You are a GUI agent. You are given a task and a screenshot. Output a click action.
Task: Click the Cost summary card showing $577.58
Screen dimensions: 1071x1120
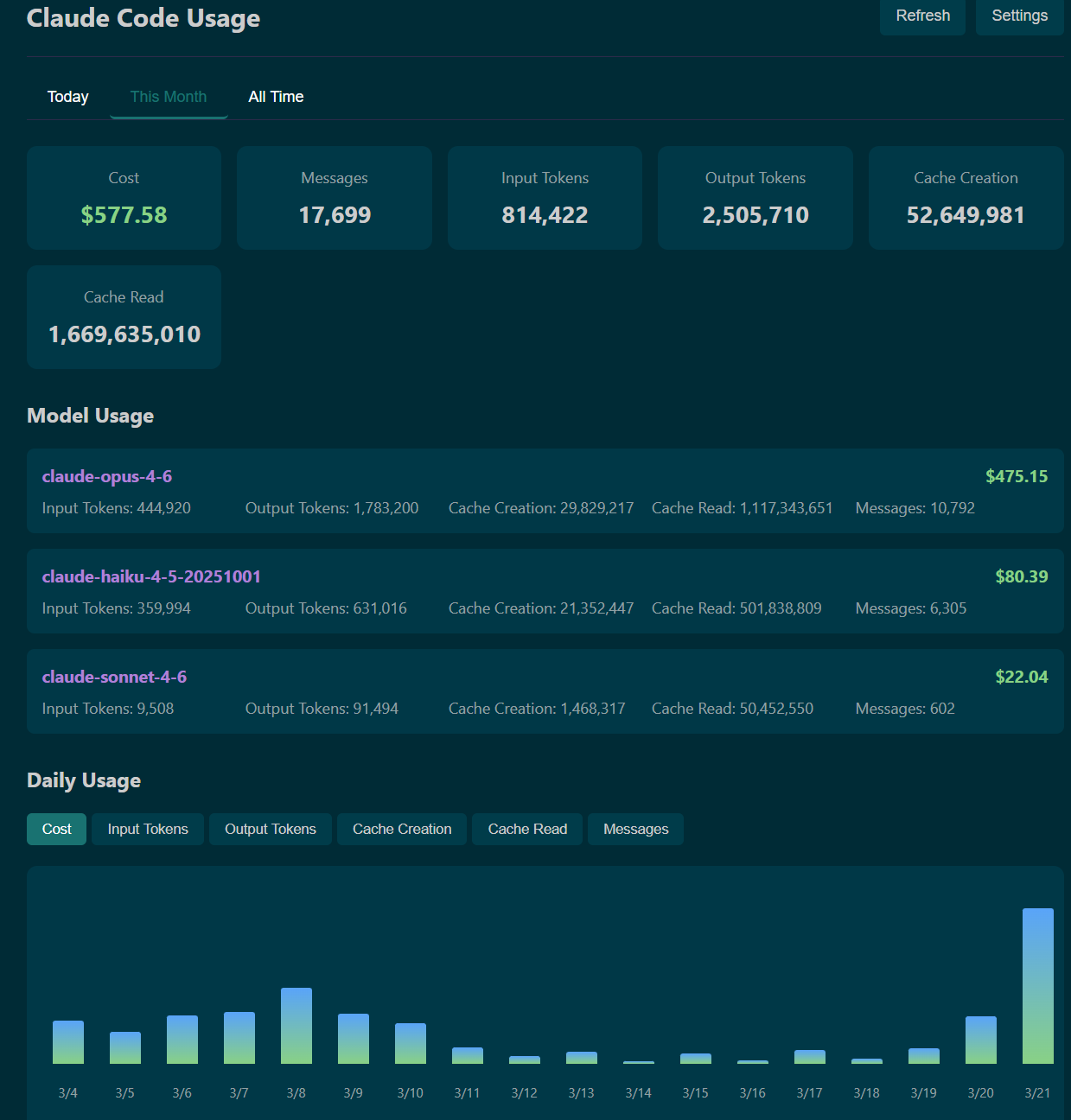point(124,198)
